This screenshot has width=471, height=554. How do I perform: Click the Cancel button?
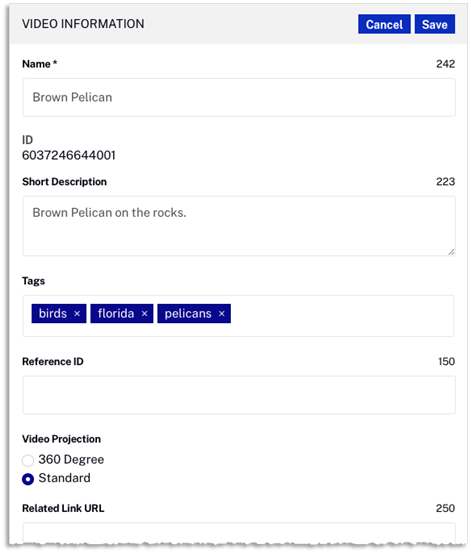[x=384, y=24]
